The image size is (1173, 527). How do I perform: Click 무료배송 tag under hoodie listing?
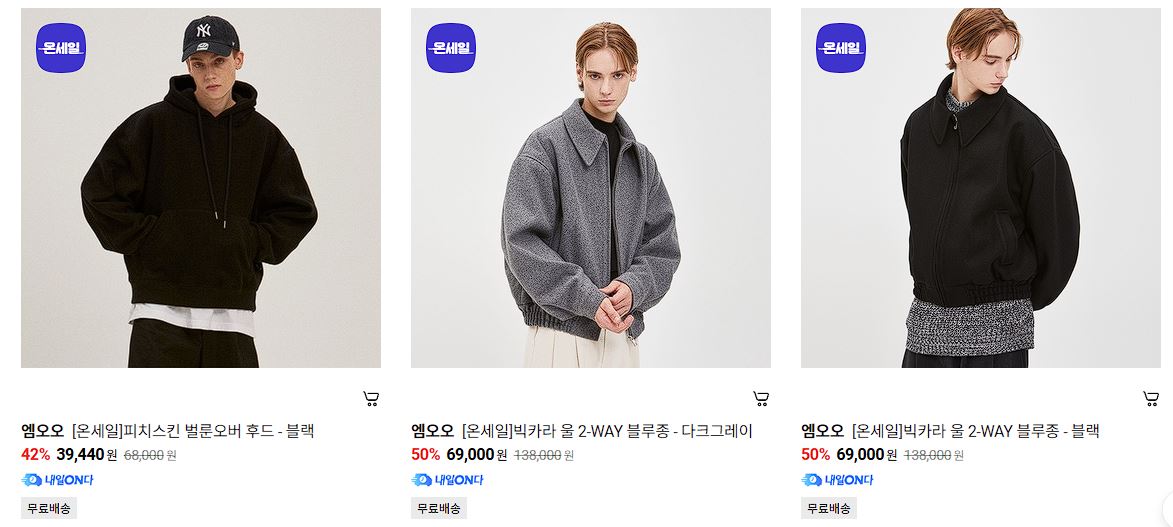tap(49, 508)
